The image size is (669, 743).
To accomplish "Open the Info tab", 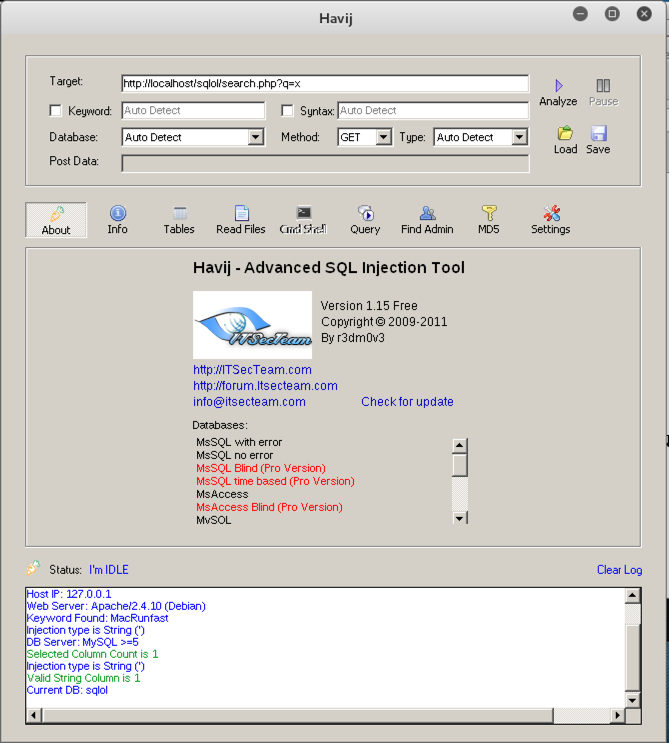I will tap(118, 220).
